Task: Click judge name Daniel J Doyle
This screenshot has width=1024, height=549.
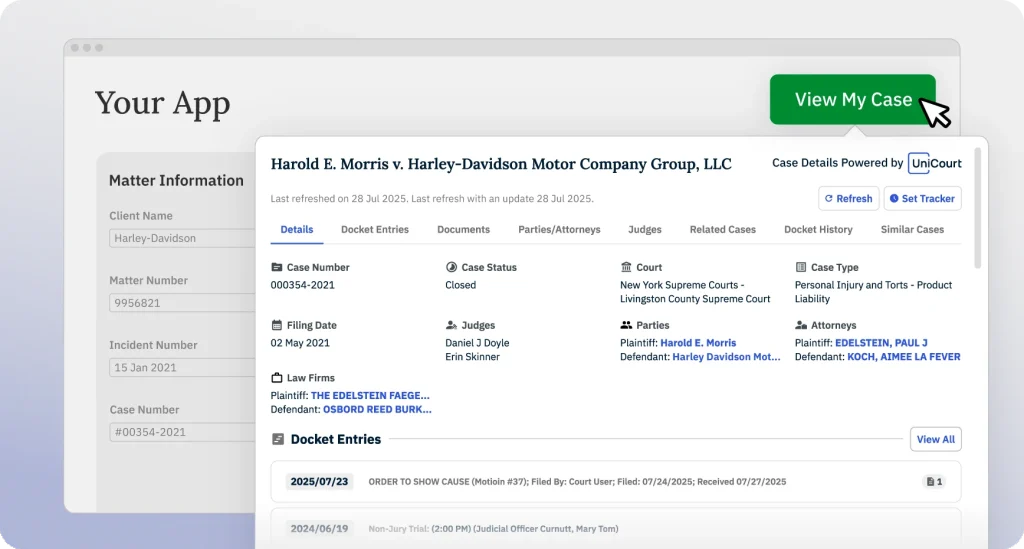Action: point(477,343)
